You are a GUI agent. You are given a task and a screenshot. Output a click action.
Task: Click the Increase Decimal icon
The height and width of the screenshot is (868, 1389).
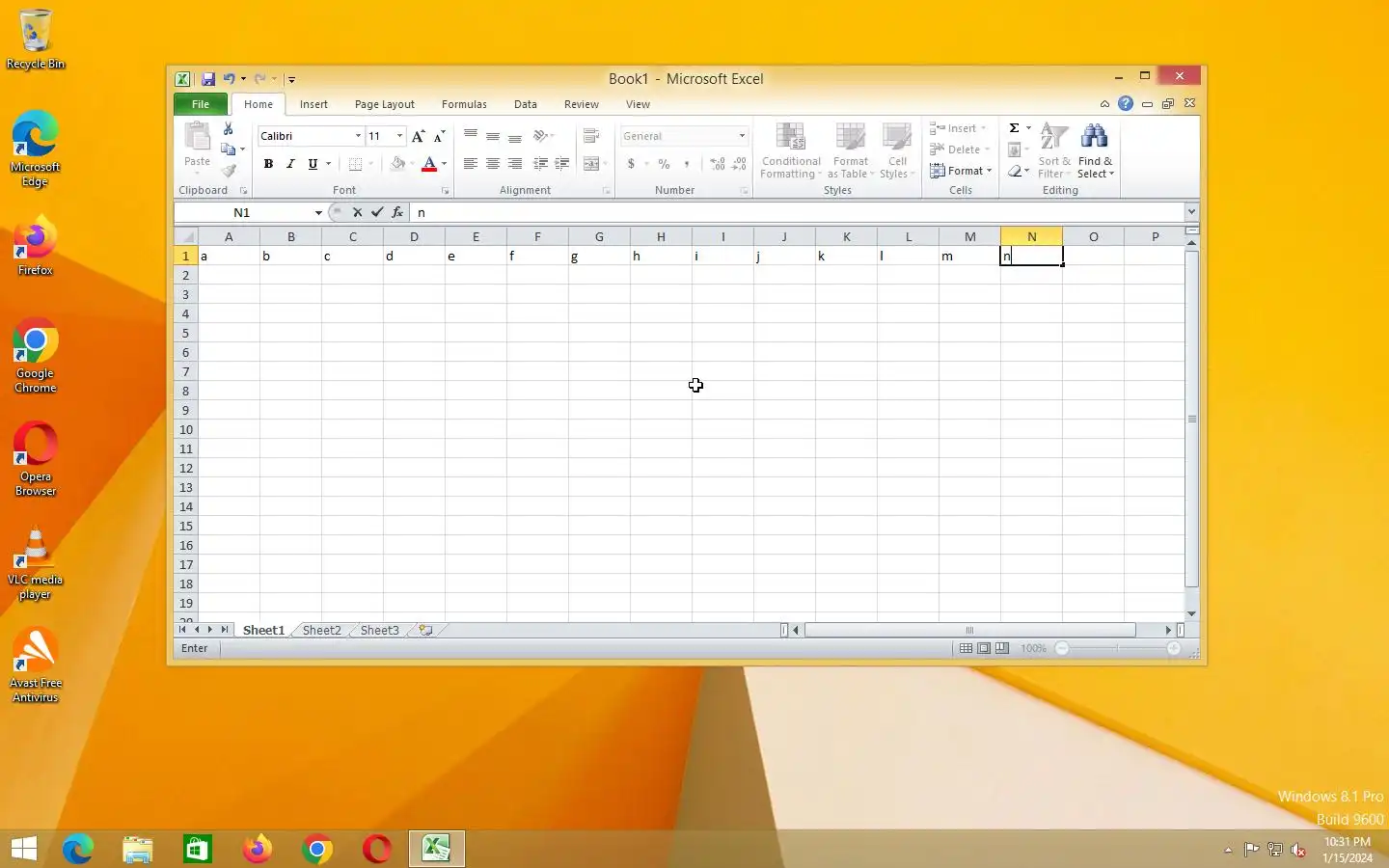click(718, 164)
